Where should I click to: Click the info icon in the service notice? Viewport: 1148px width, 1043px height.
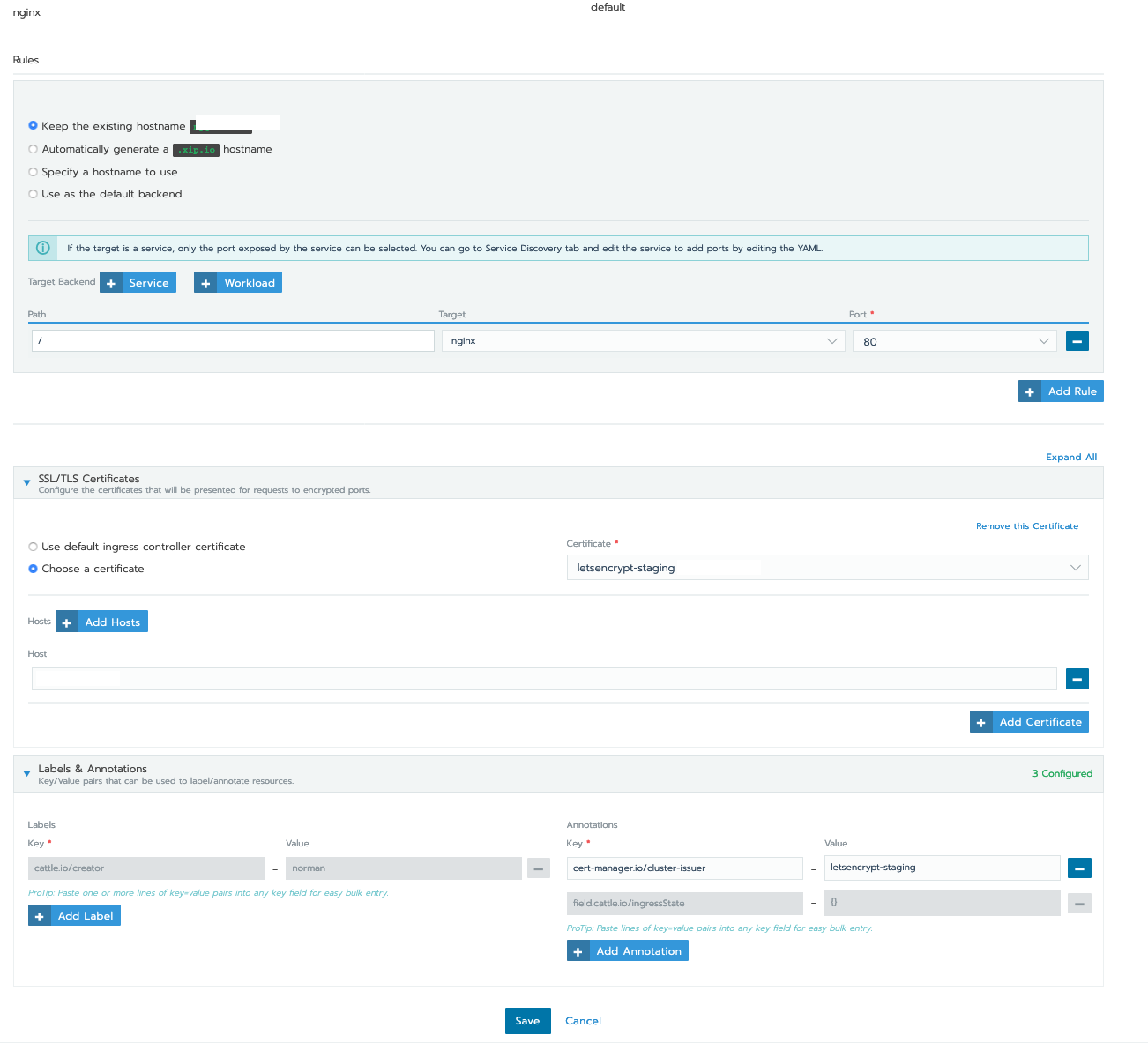pos(42,248)
